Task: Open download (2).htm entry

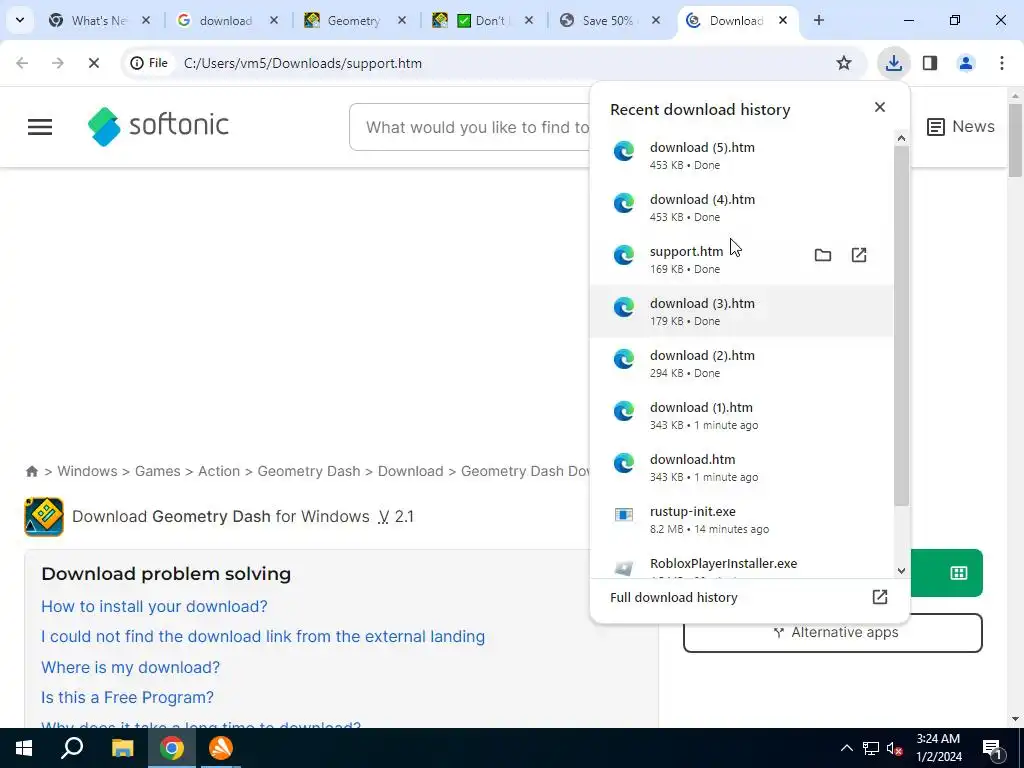Action: coord(741,363)
